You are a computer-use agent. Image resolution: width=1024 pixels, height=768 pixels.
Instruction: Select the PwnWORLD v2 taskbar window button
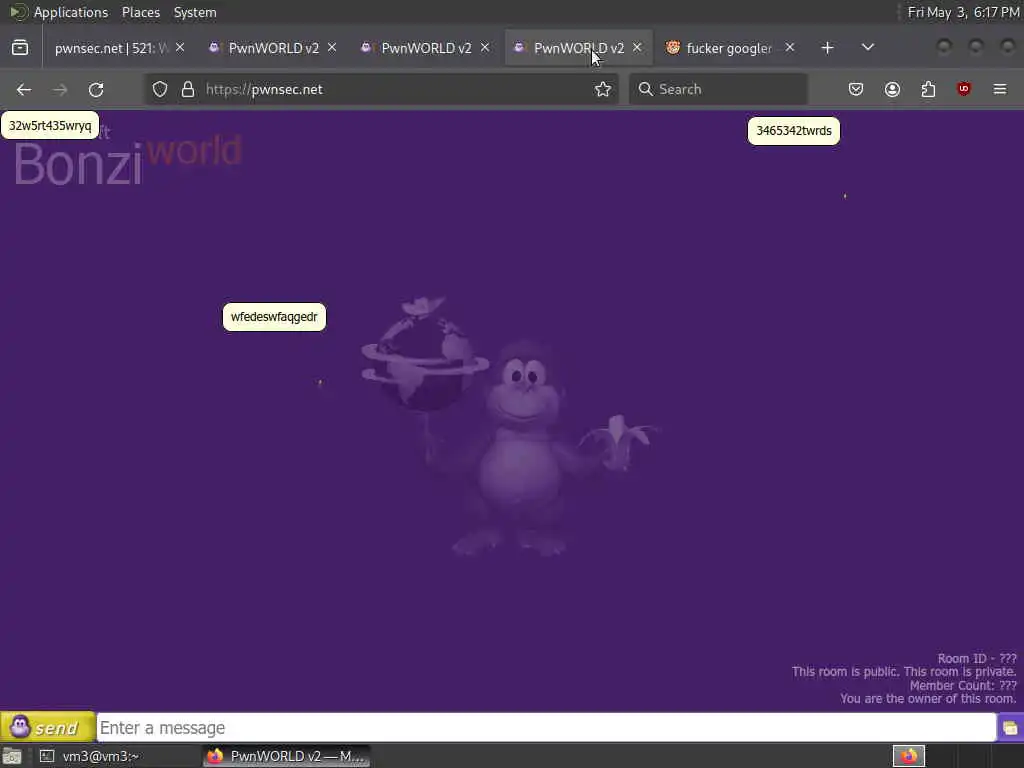tap(287, 756)
